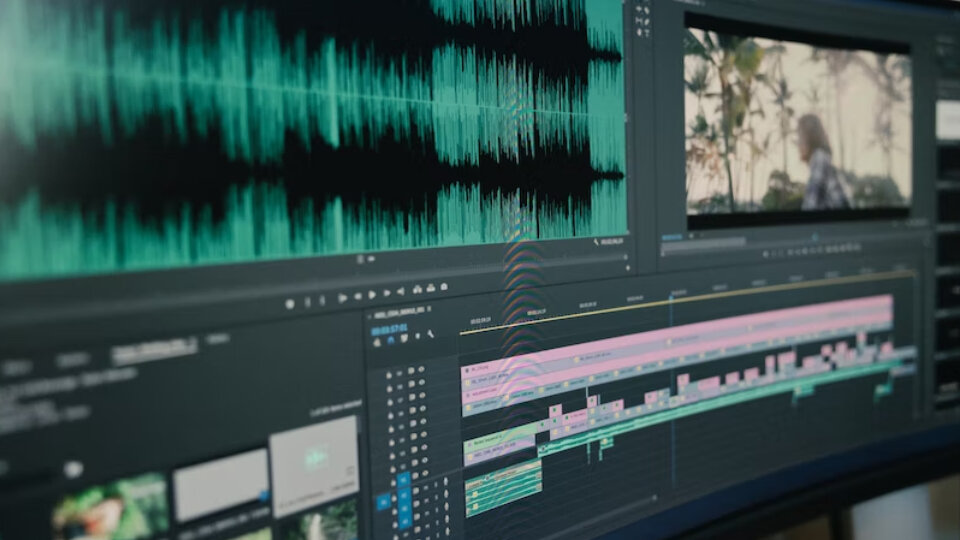Switch to the highlighted Project panel tab
This screenshot has height=540, width=960.
click(x=154, y=349)
